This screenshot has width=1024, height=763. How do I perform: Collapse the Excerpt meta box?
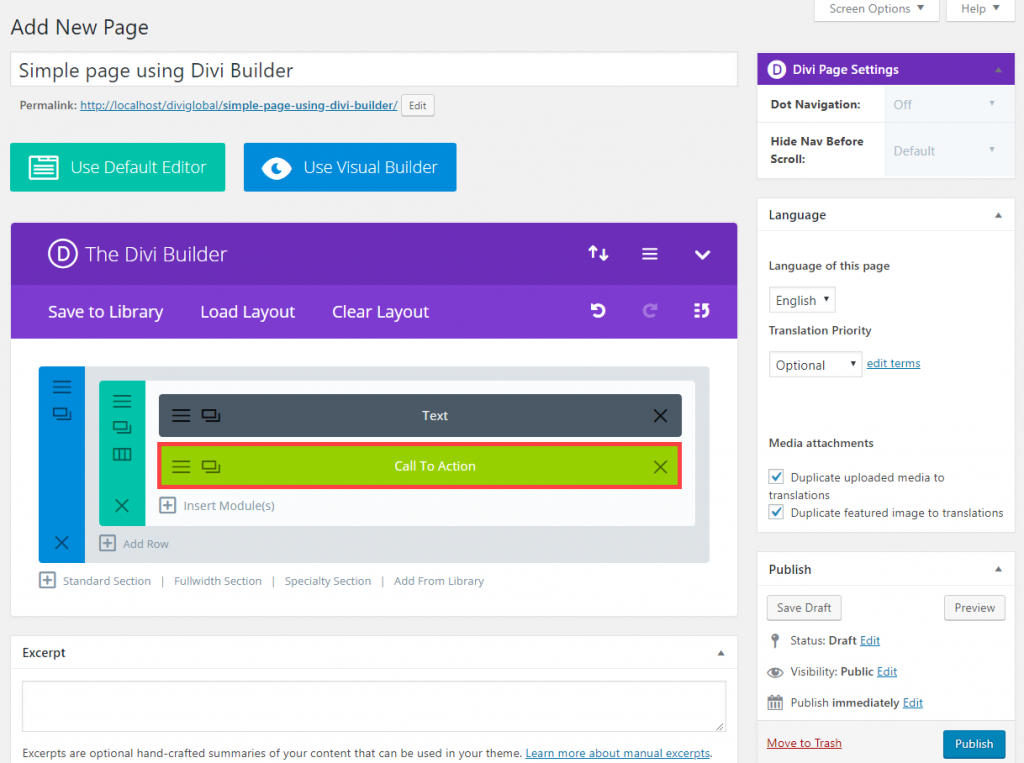(721, 653)
